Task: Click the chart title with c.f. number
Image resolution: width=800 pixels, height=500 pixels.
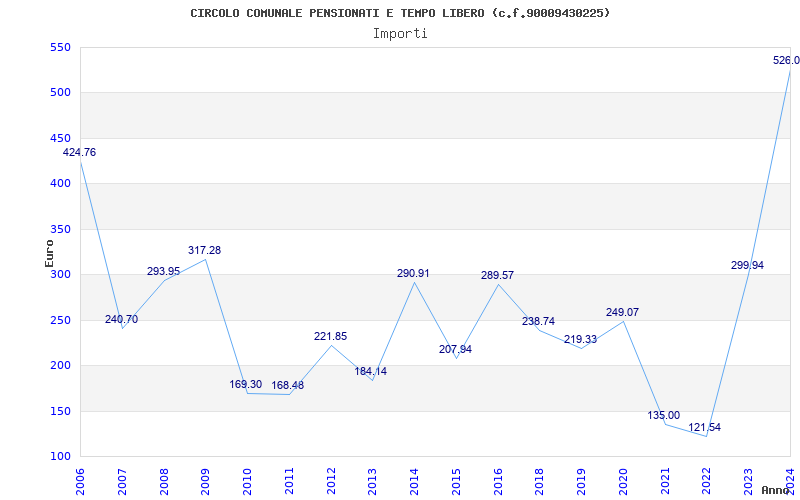Action: [x=400, y=13]
